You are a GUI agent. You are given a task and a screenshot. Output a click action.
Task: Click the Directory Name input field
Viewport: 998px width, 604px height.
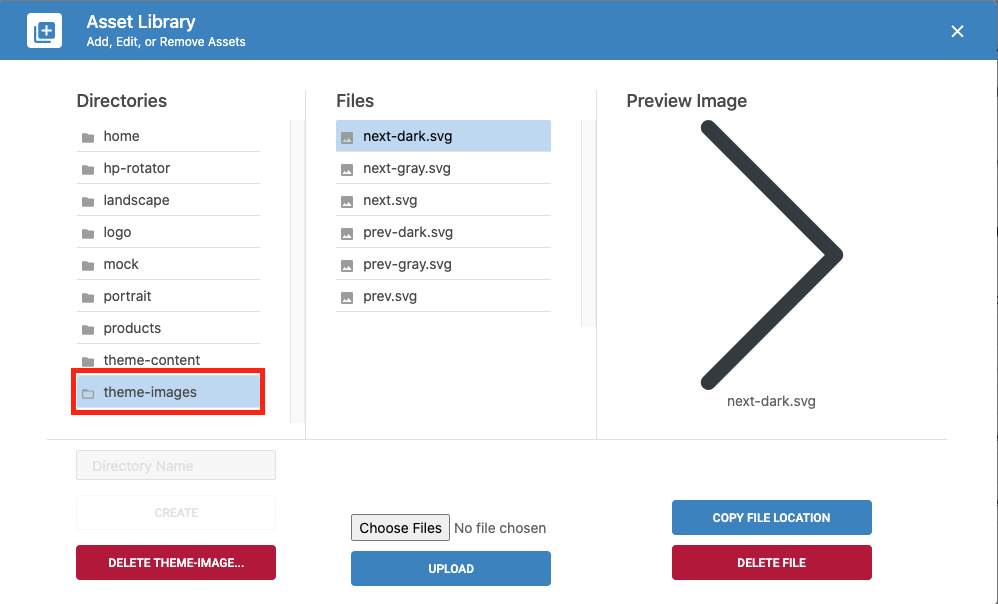tap(175, 465)
